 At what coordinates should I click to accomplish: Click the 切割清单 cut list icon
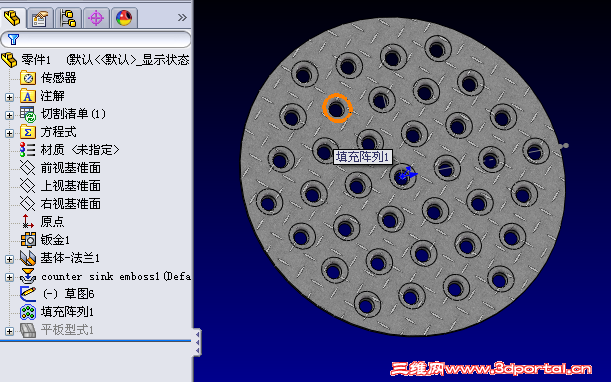point(28,114)
